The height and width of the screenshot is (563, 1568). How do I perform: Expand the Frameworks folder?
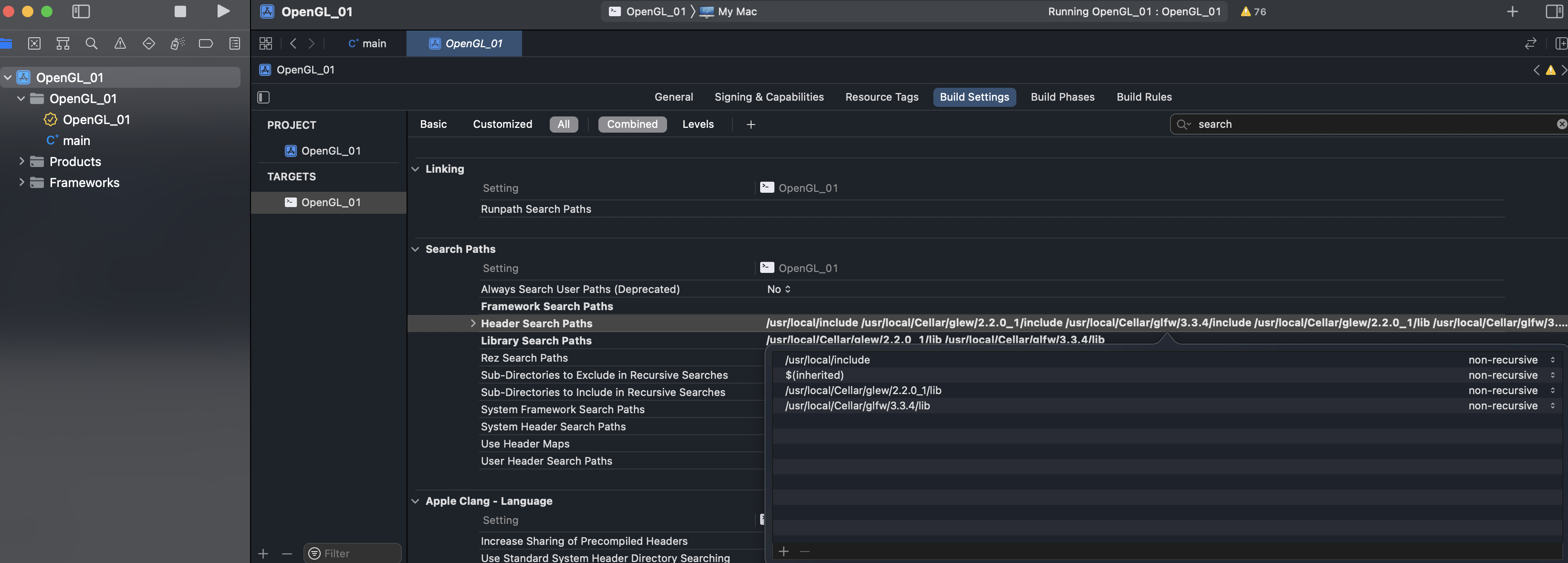tap(21, 183)
